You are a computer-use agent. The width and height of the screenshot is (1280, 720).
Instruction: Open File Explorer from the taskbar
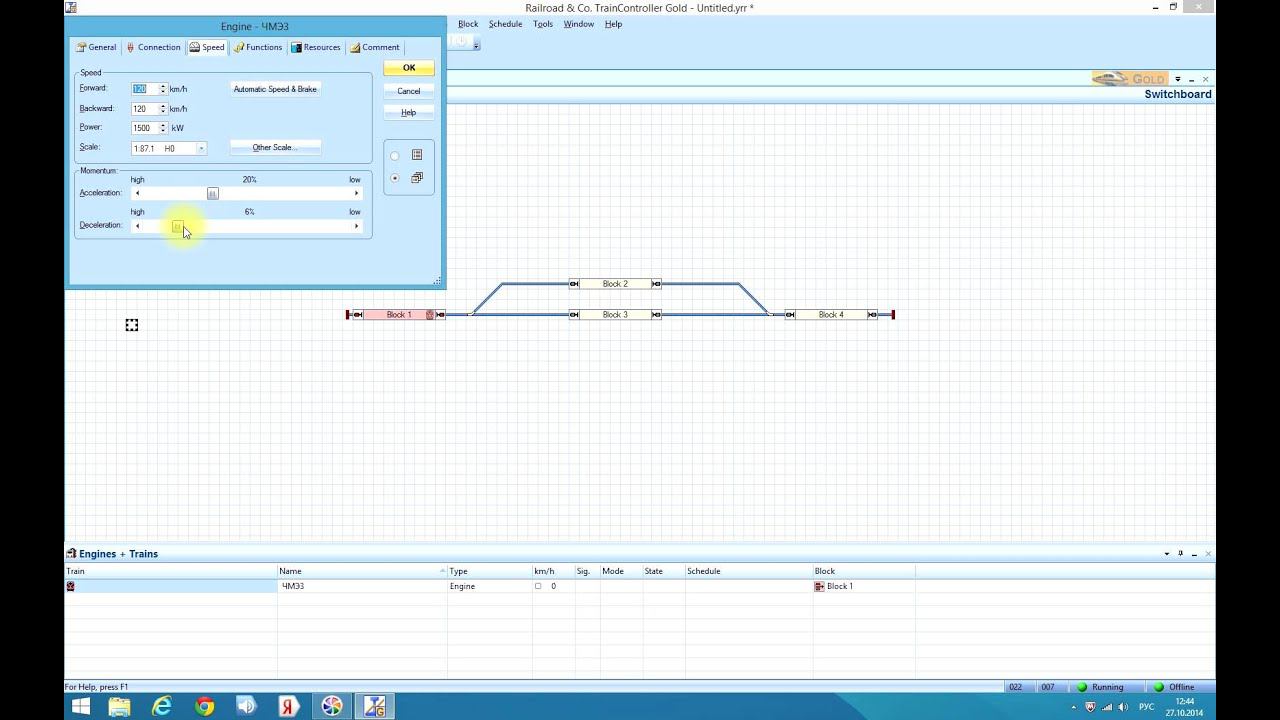(120, 706)
